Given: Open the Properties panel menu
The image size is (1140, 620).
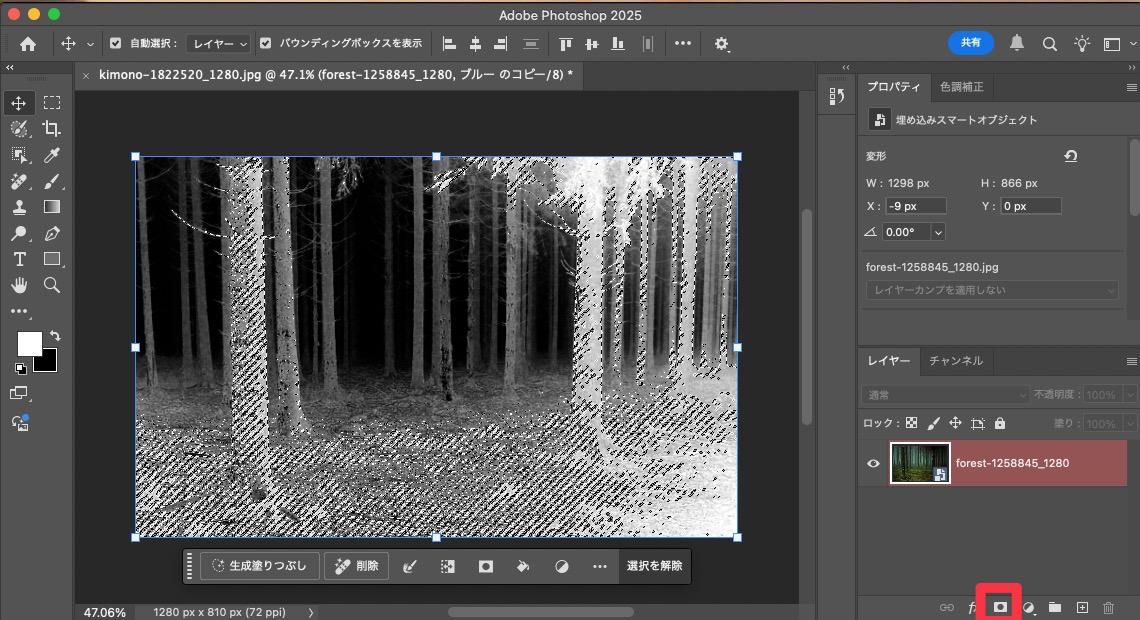Looking at the screenshot, I should point(1131,87).
